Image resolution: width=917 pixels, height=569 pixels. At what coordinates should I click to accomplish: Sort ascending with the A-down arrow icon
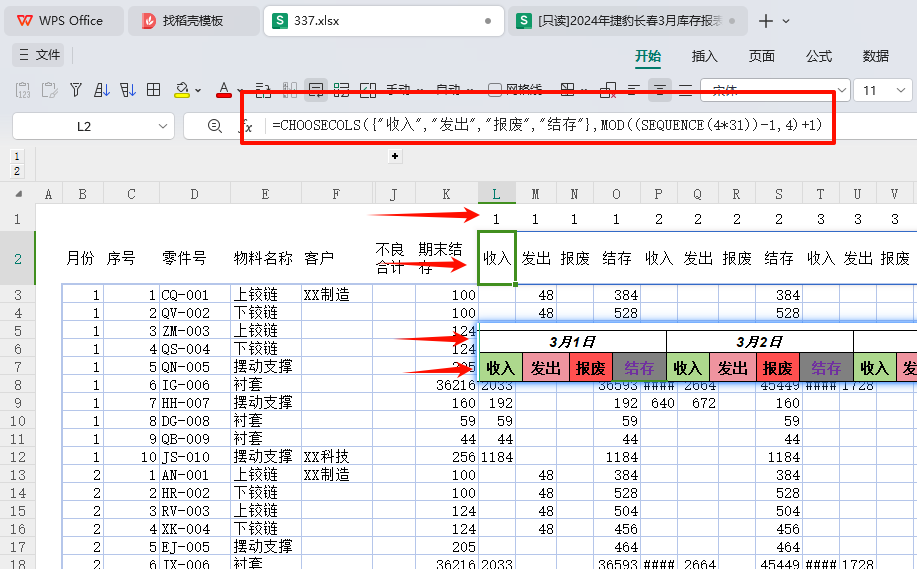(101, 90)
